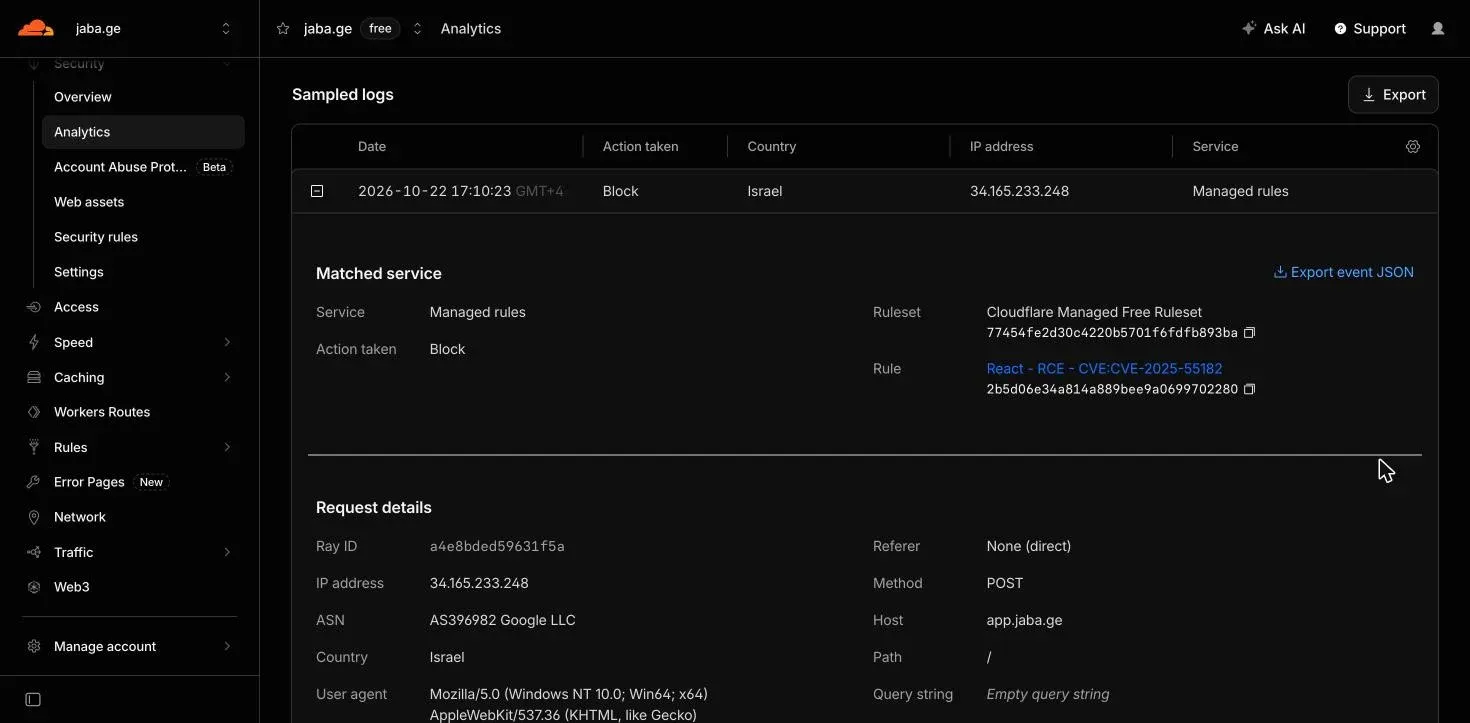The height and width of the screenshot is (723, 1470).
Task: Click the Referer value None (direct)
Action: 1028,546
